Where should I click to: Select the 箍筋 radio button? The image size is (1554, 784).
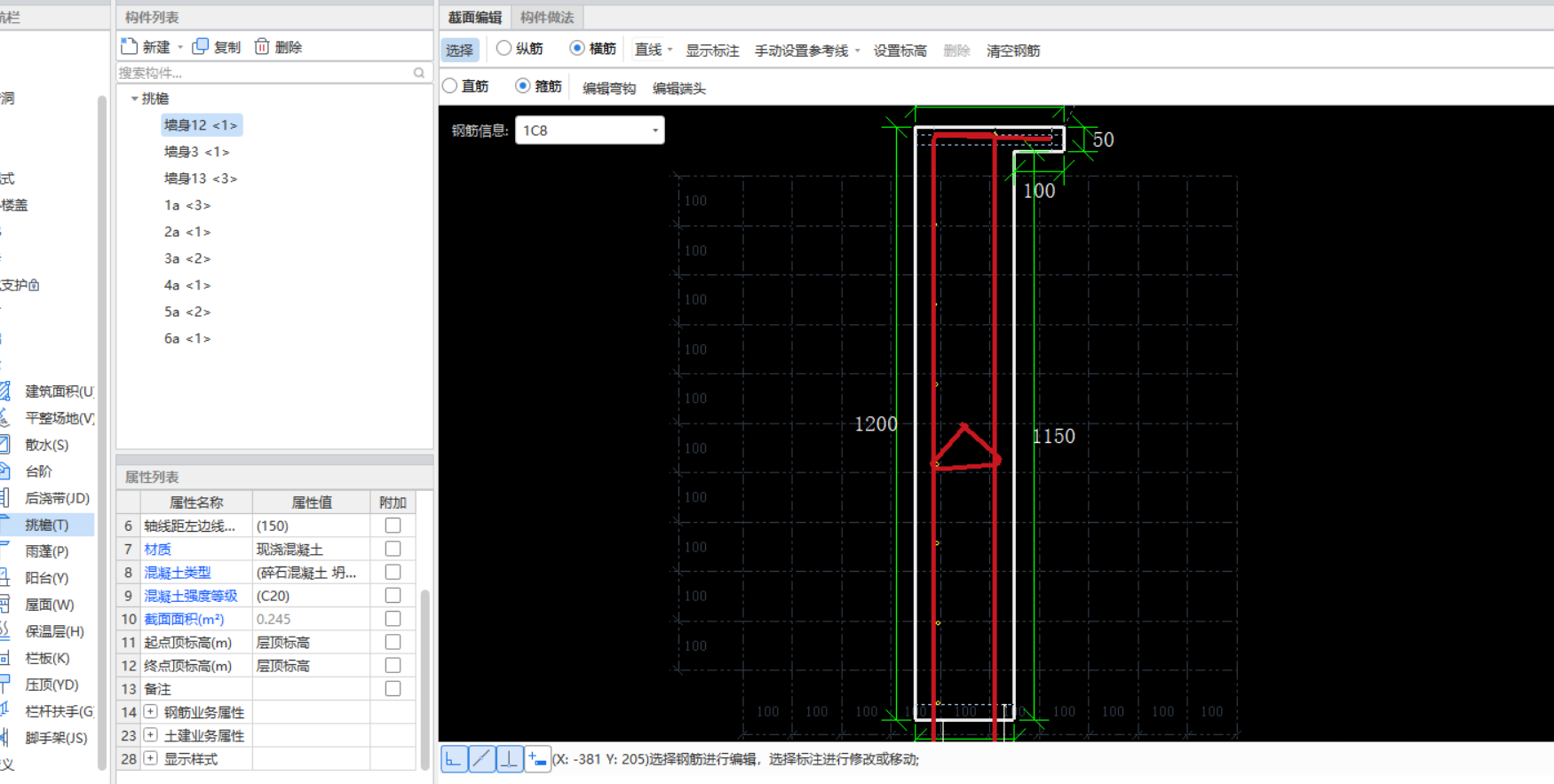[x=522, y=85]
